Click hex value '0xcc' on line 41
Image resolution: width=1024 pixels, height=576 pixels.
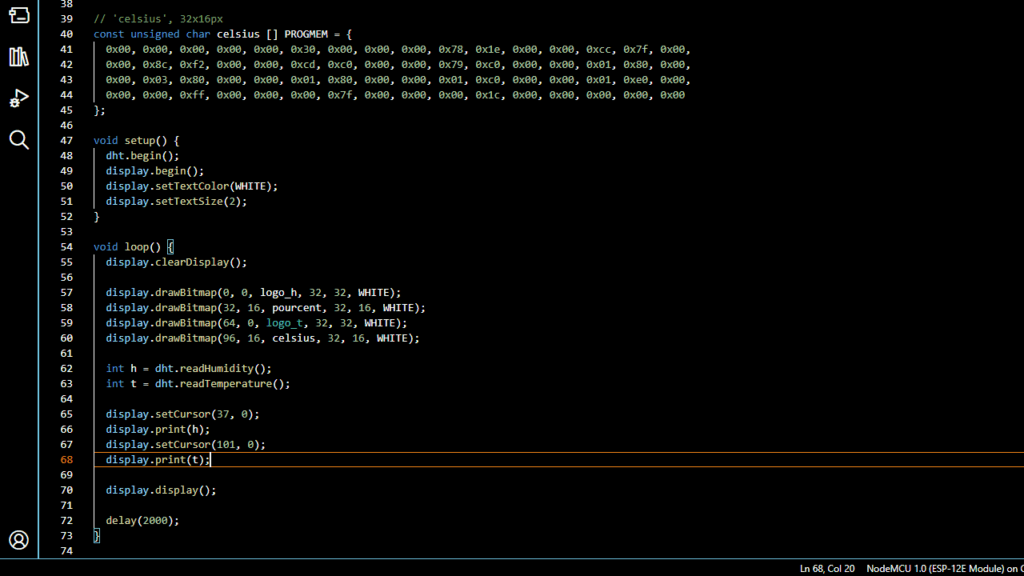coord(598,49)
